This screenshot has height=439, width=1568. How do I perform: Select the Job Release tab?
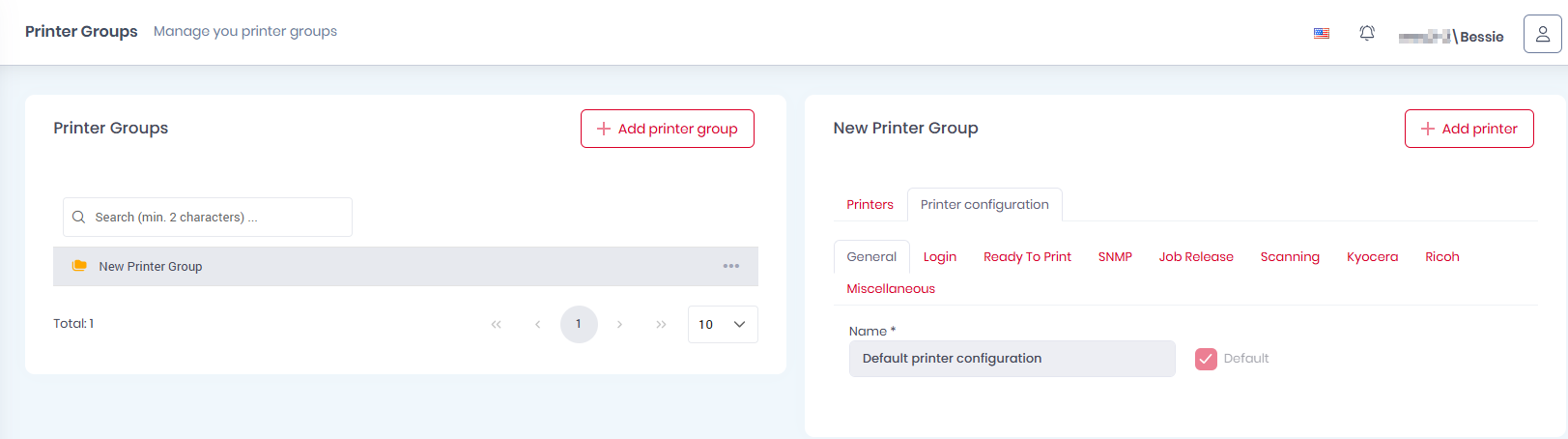coord(1196,257)
